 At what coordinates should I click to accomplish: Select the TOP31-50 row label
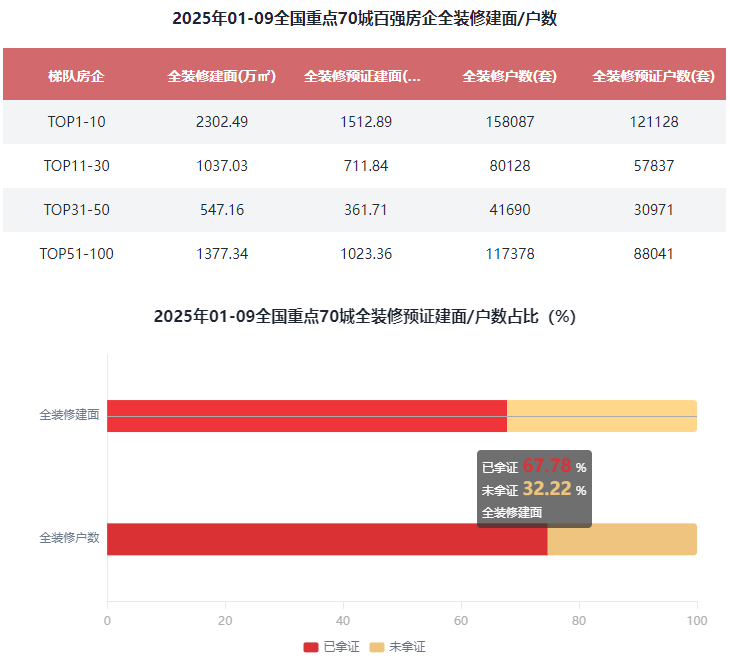(77, 210)
